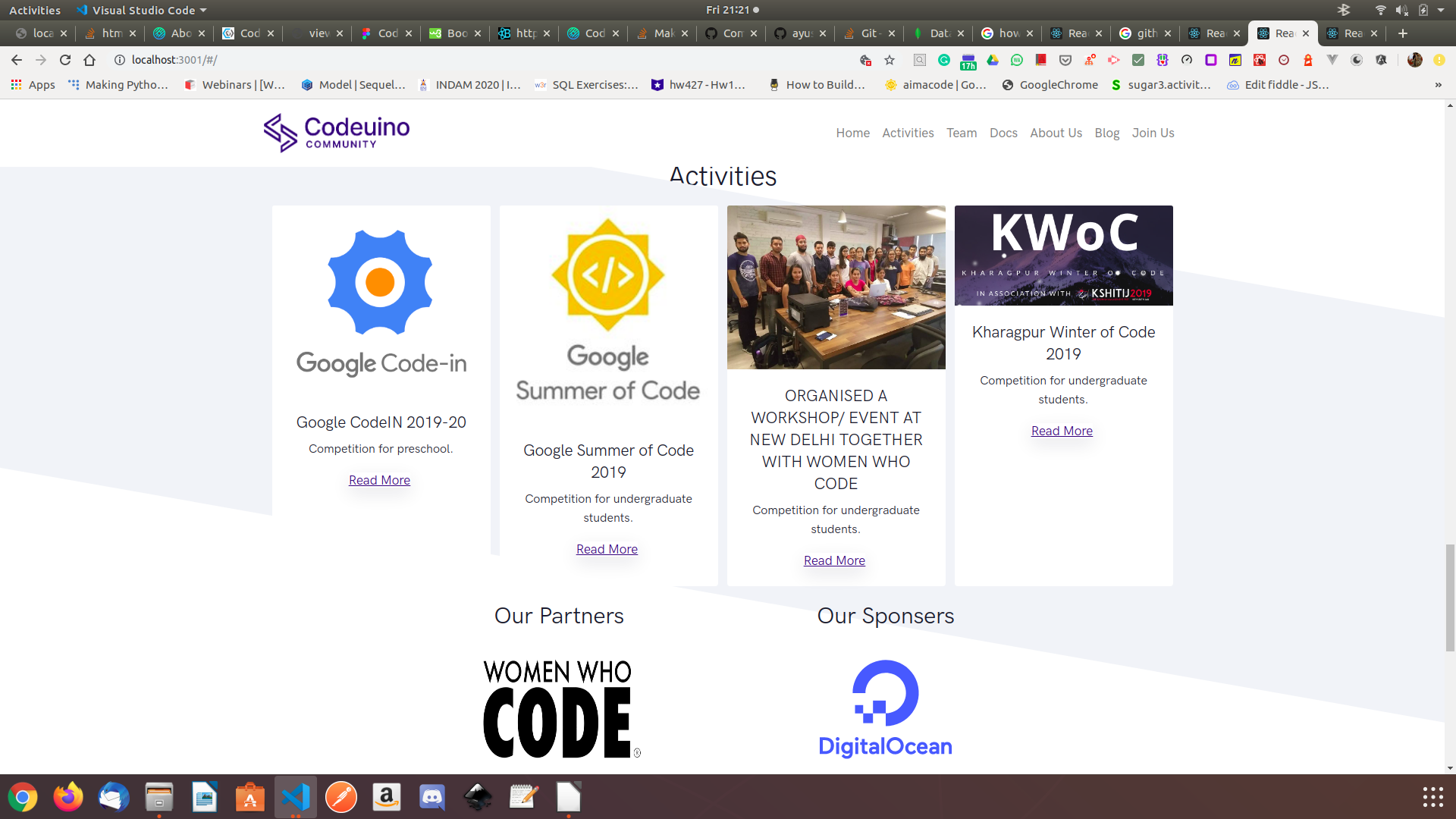Open Join Us in the navbar

coord(1153,133)
